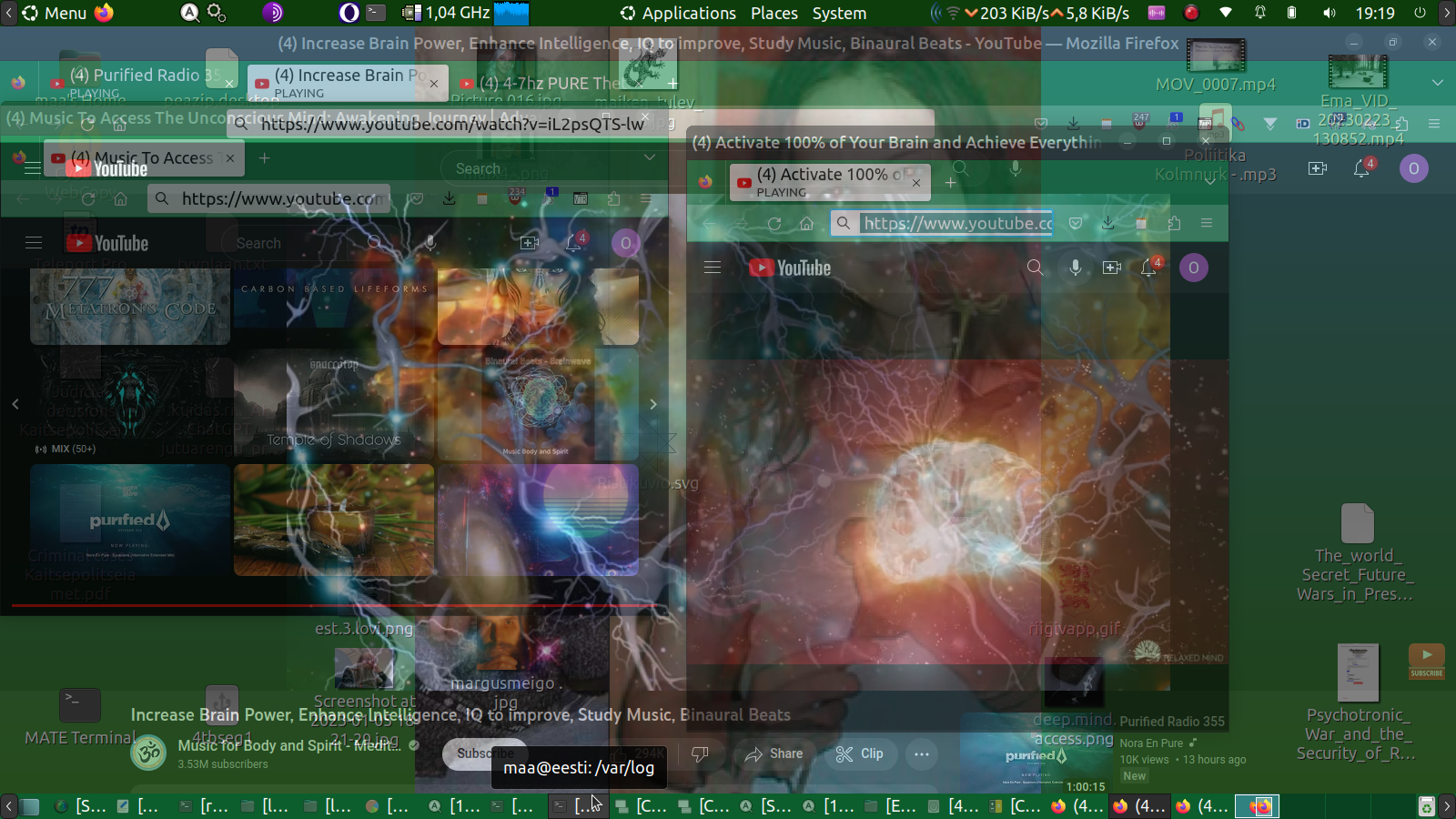Open YouTube guide menu in Music To Access window

[x=34, y=243]
